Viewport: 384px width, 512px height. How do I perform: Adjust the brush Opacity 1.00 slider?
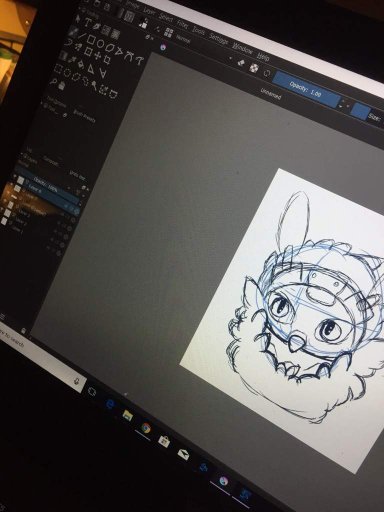click(x=306, y=89)
